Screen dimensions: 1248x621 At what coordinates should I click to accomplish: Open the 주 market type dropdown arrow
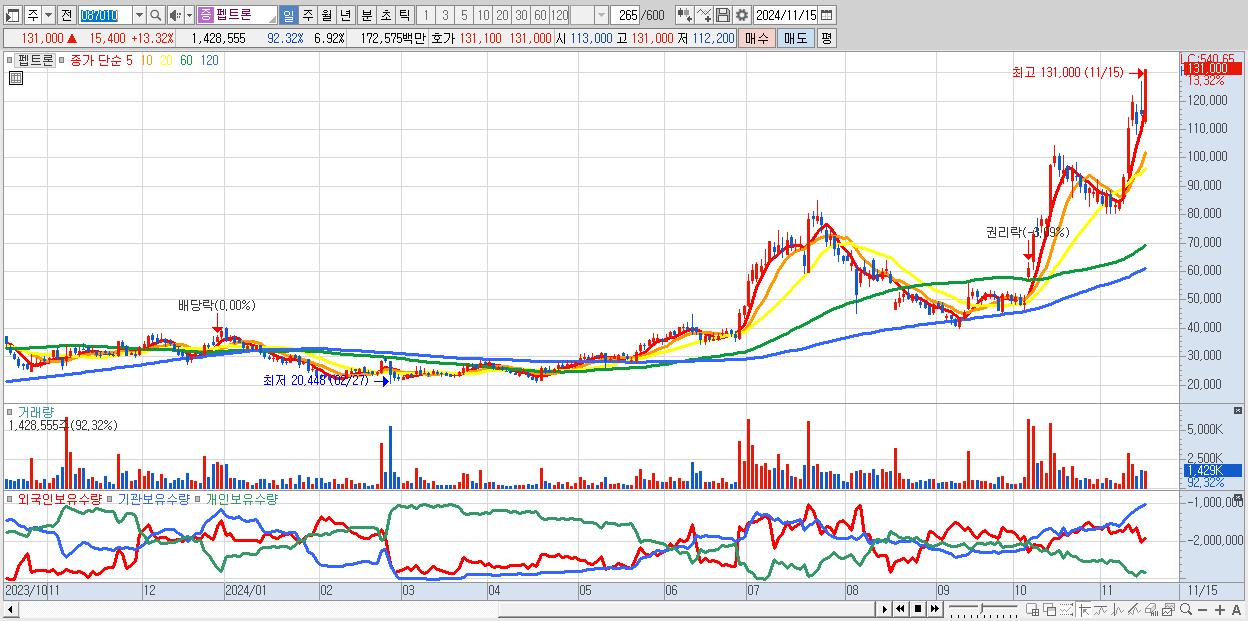pos(48,15)
